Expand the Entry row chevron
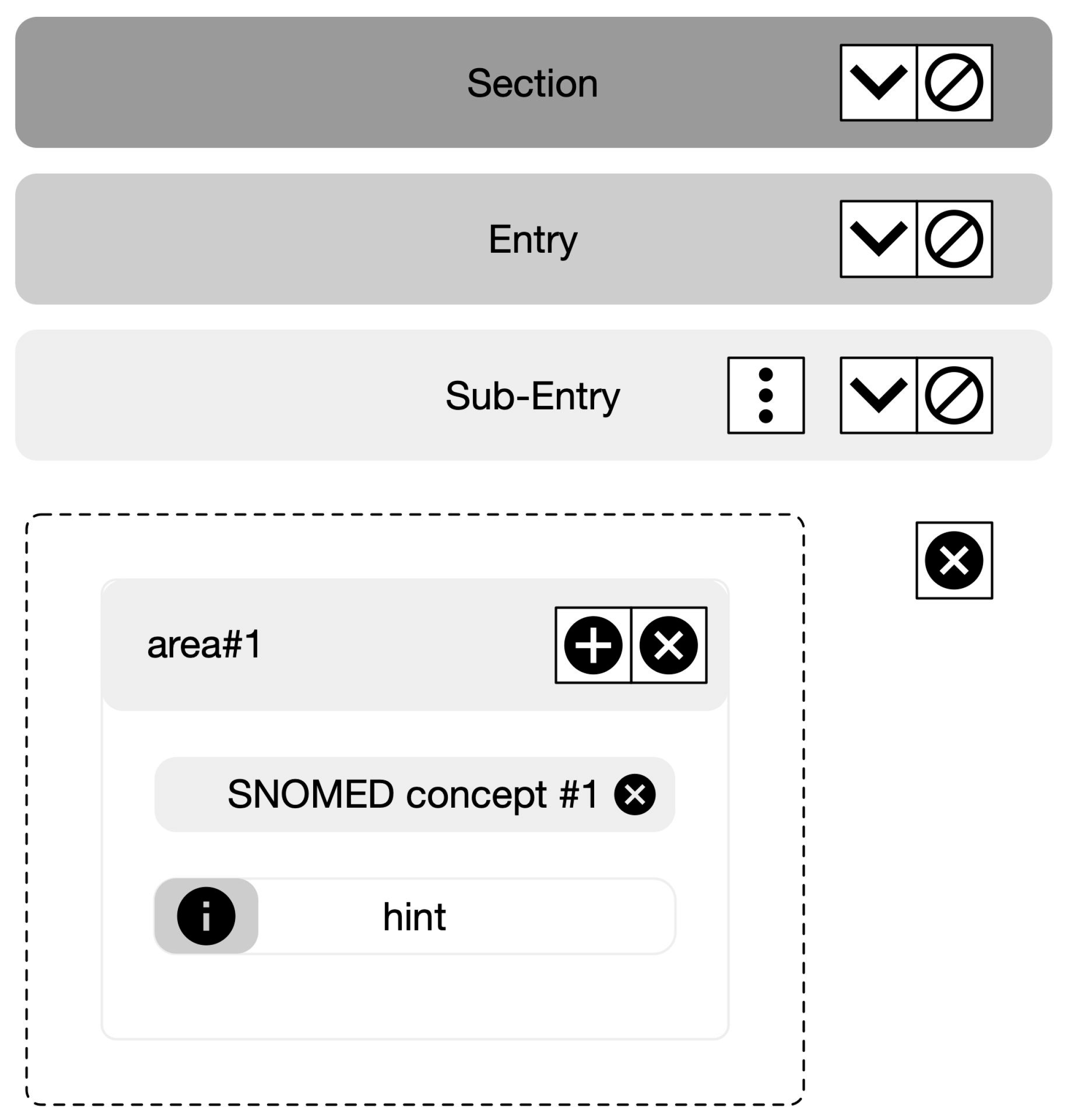 click(878, 239)
